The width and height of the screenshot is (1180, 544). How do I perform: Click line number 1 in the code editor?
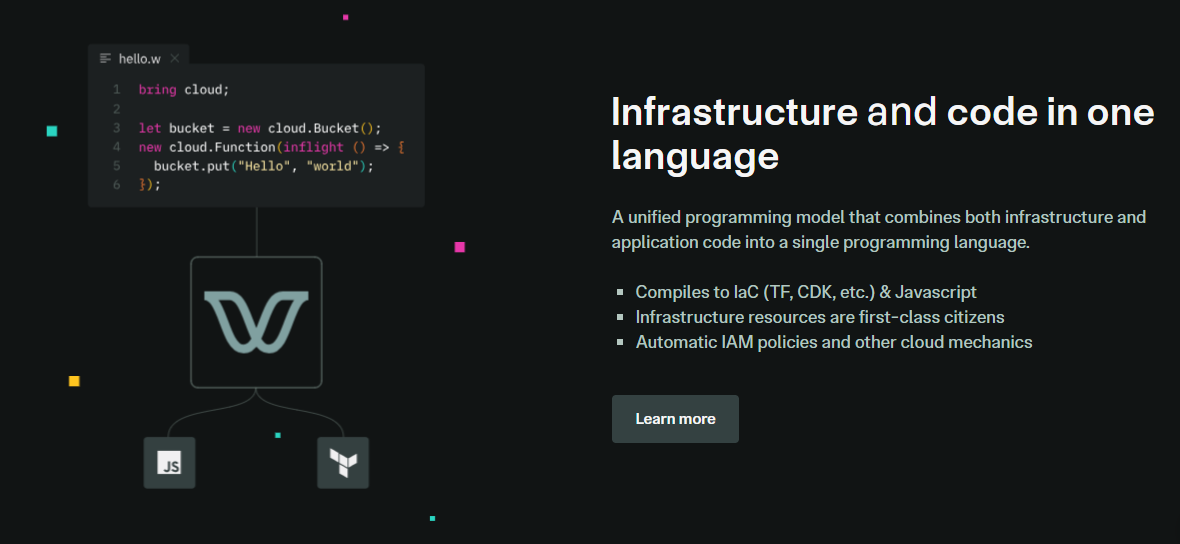pos(117,90)
